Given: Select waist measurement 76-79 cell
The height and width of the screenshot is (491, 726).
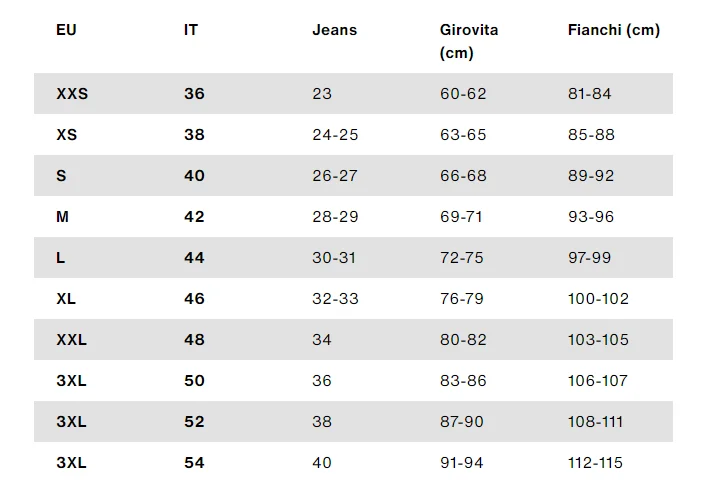Looking at the screenshot, I should click(461, 299).
